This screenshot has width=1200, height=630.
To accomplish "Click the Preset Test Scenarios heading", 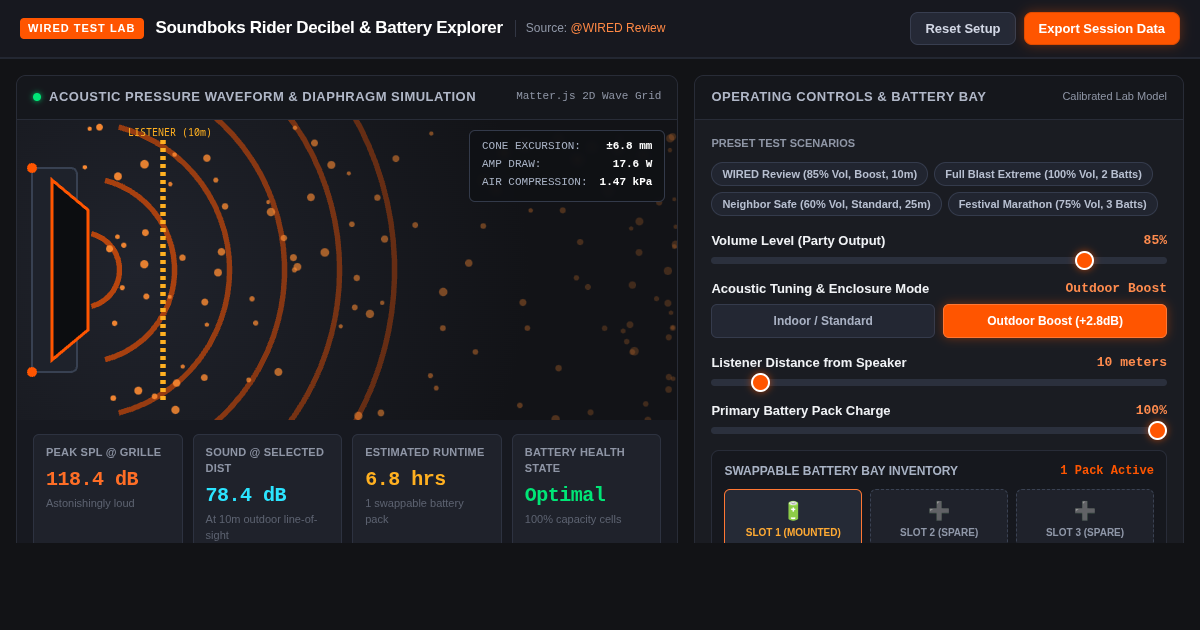I will (x=783, y=143).
